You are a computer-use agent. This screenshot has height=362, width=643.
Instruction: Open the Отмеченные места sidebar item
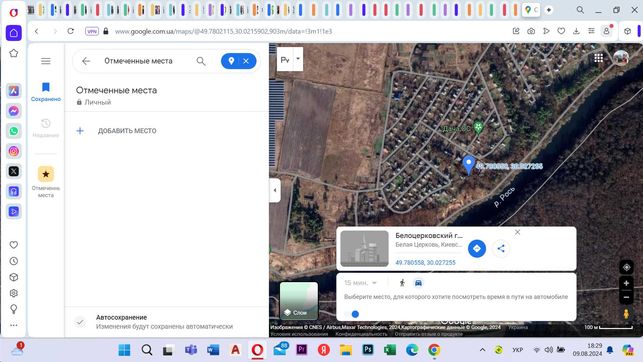(x=46, y=182)
